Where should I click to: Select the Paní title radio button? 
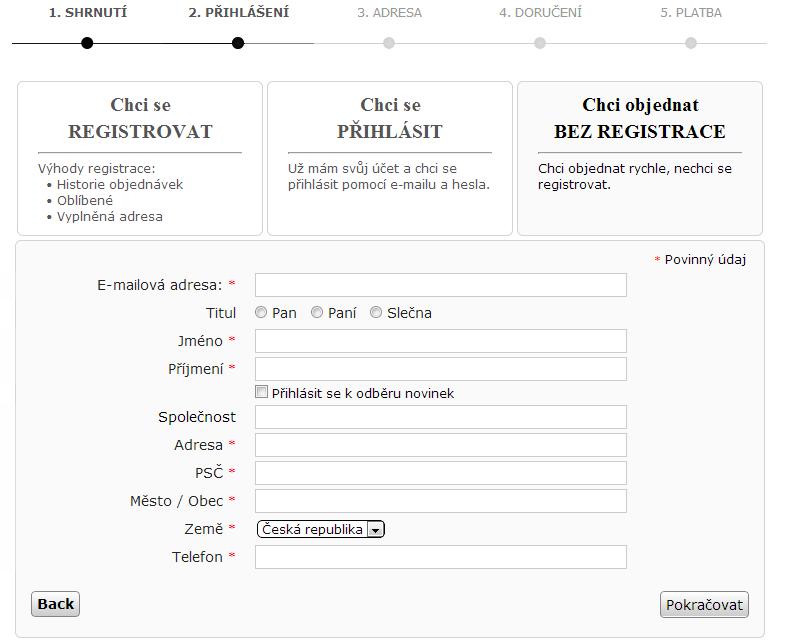(317, 312)
